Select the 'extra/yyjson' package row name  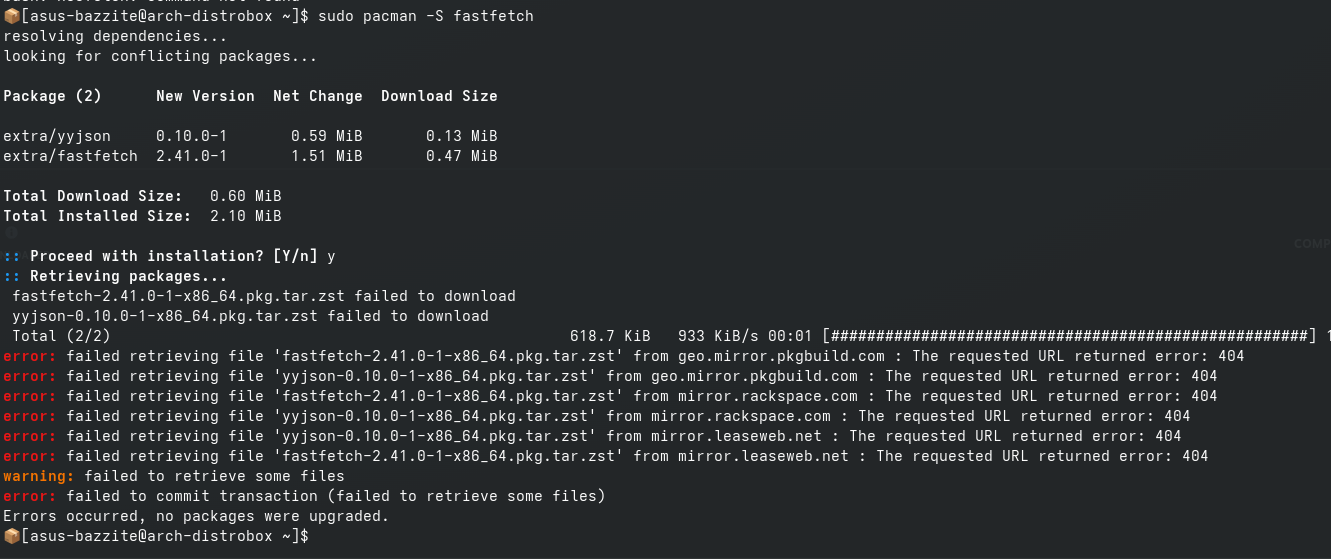[x=57, y=137]
